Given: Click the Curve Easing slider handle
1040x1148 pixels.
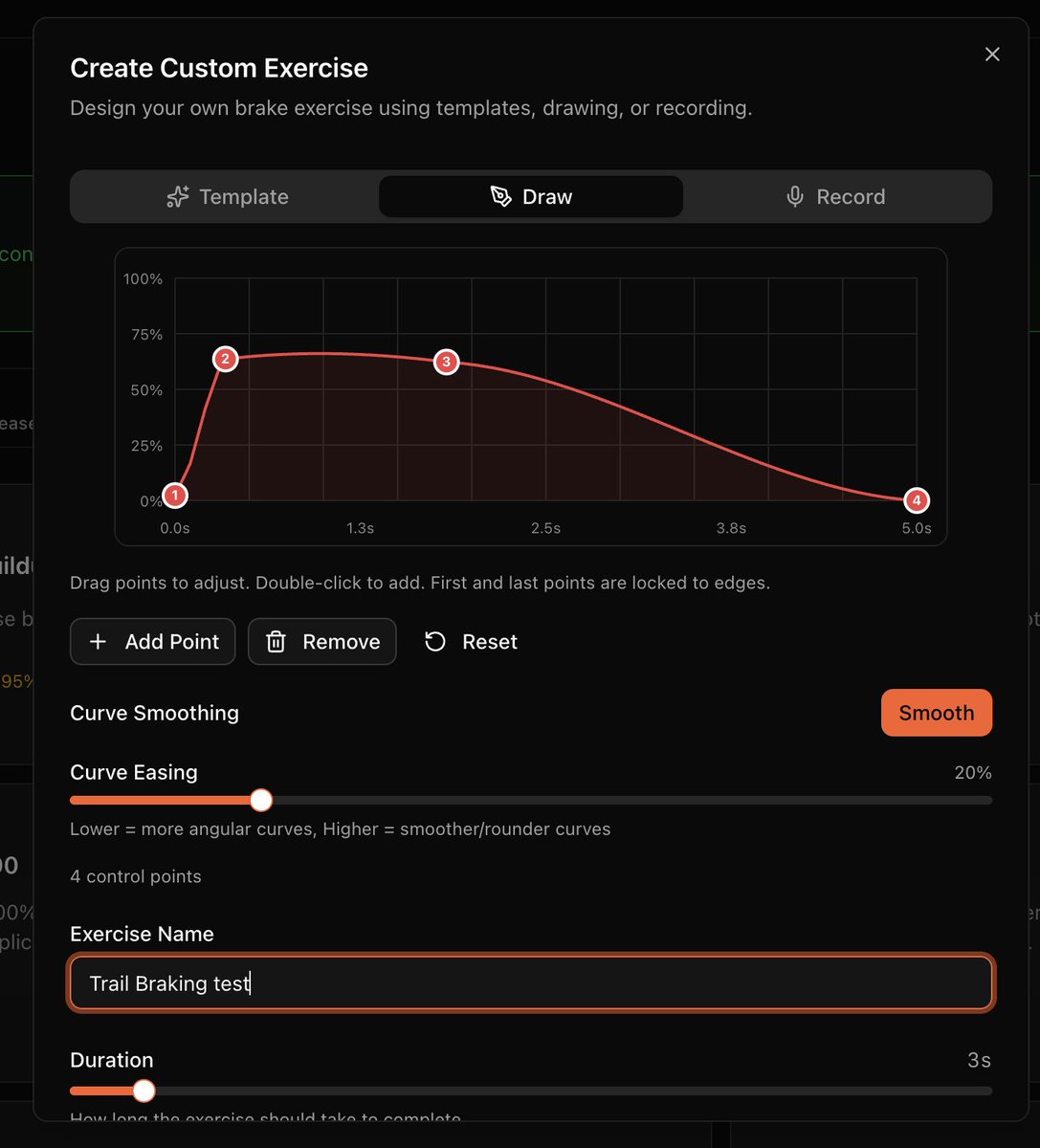Looking at the screenshot, I should click(x=261, y=800).
